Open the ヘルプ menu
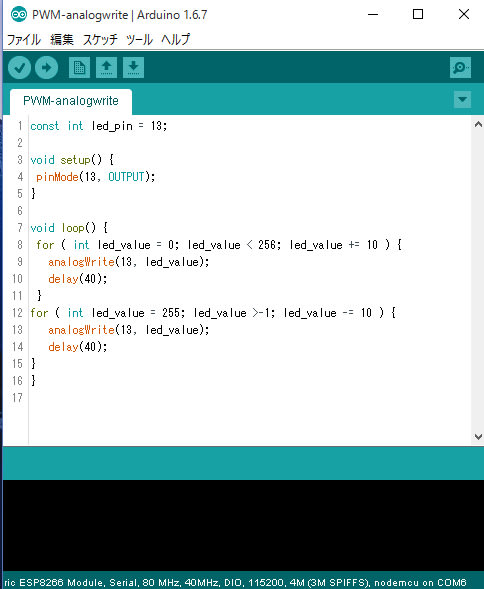The height and width of the screenshot is (589, 484). [x=175, y=39]
